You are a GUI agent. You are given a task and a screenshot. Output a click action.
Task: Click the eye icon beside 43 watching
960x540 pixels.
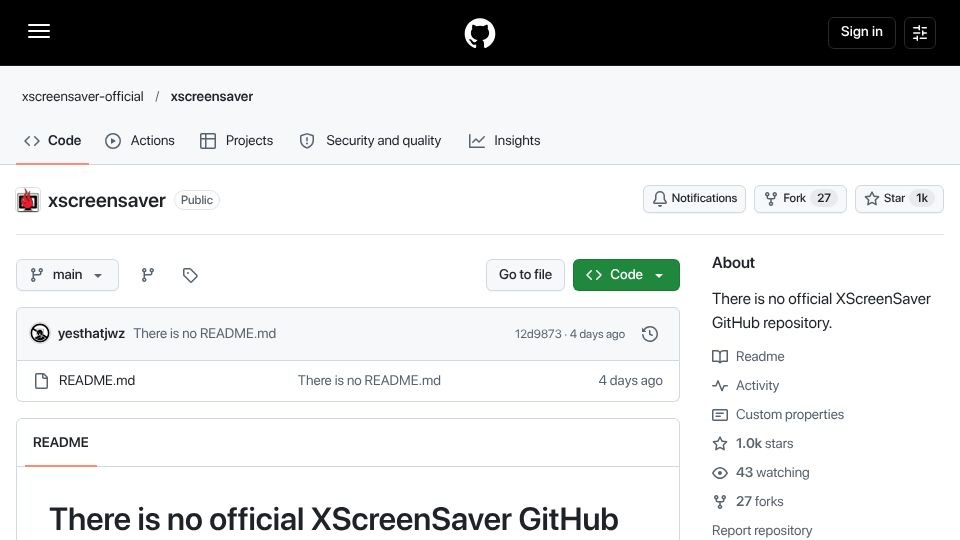[720, 473]
